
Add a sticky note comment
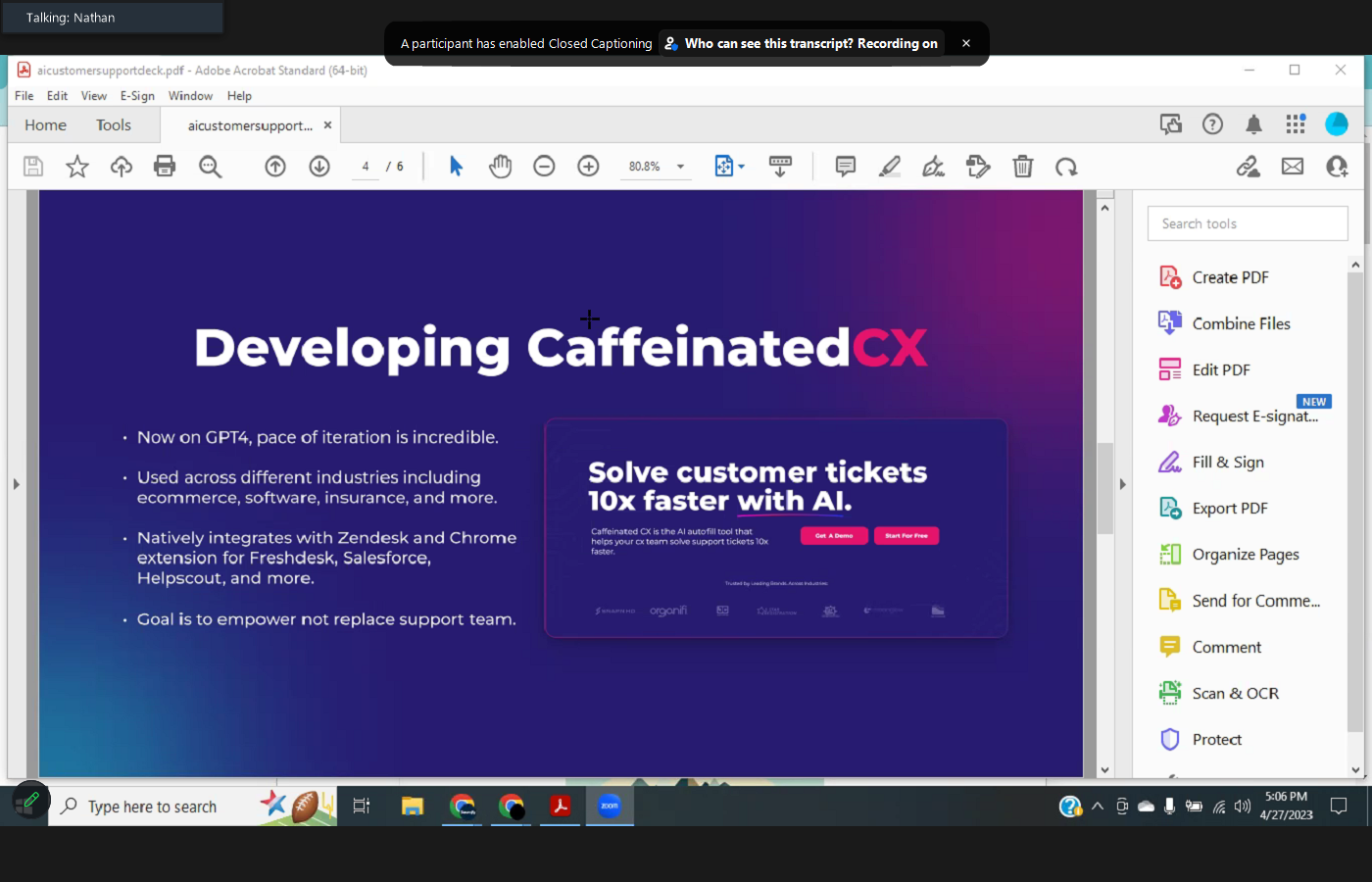coord(845,167)
